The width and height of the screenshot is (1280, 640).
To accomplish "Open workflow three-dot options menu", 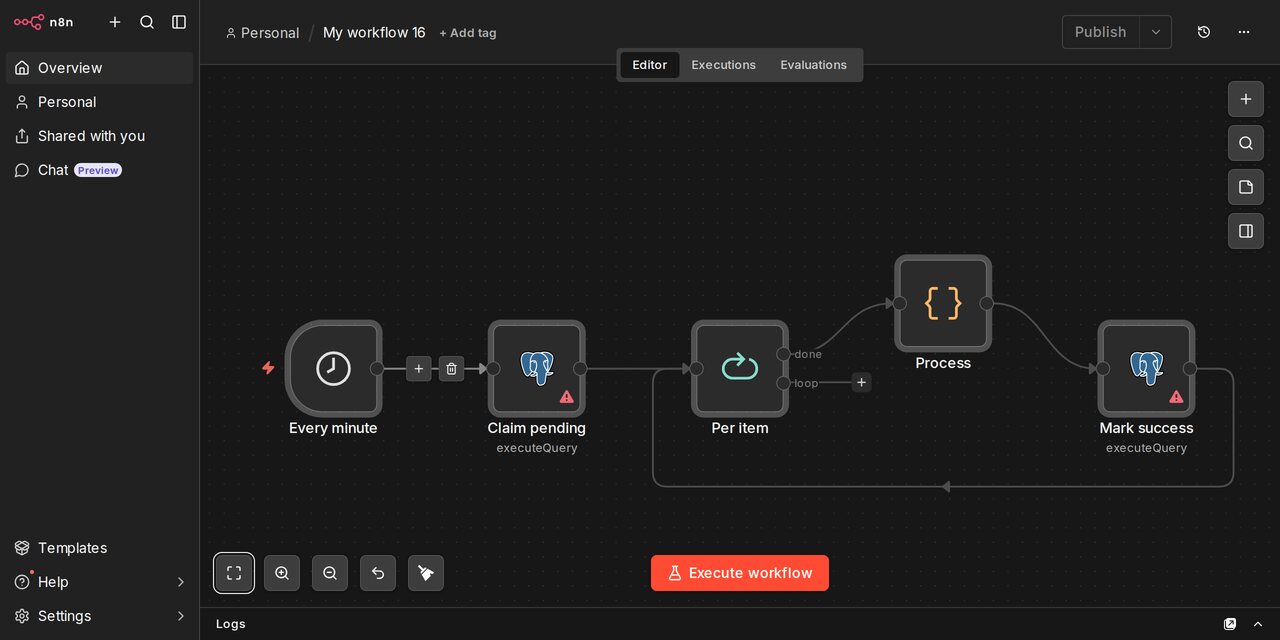I will point(1244,32).
